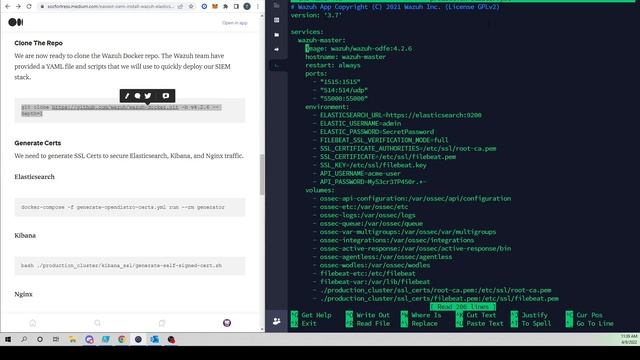Image resolution: width=640 pixels, height=360 pixels.
Task: Click the 'Open in app' link
Action: pos(235,23)
